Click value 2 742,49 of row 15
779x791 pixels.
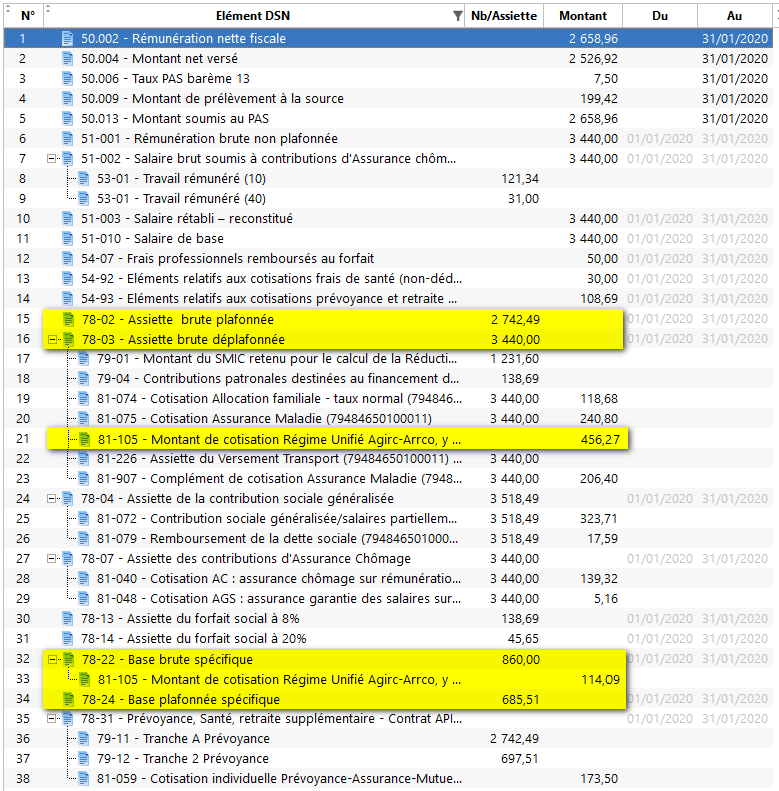pyautogui.click(x=516, y=319)
